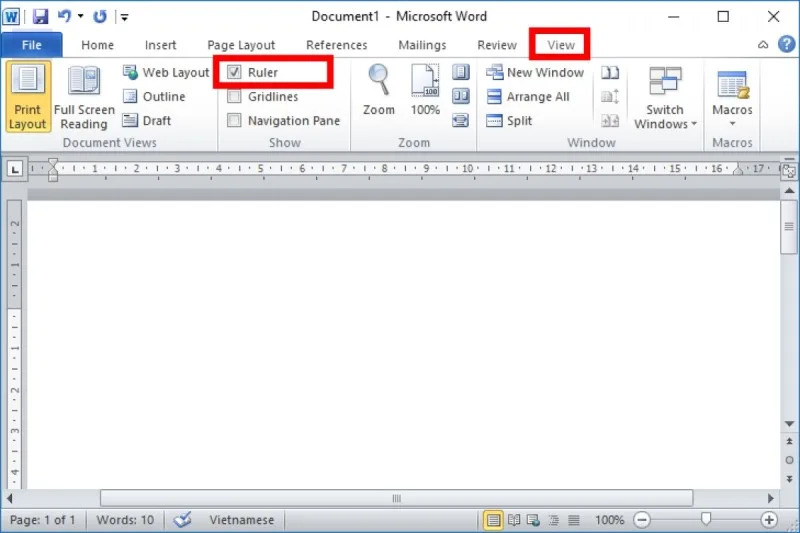Click the Zoom Out minus button
This screenshot has height=533, width=800.
click(642, 520)
